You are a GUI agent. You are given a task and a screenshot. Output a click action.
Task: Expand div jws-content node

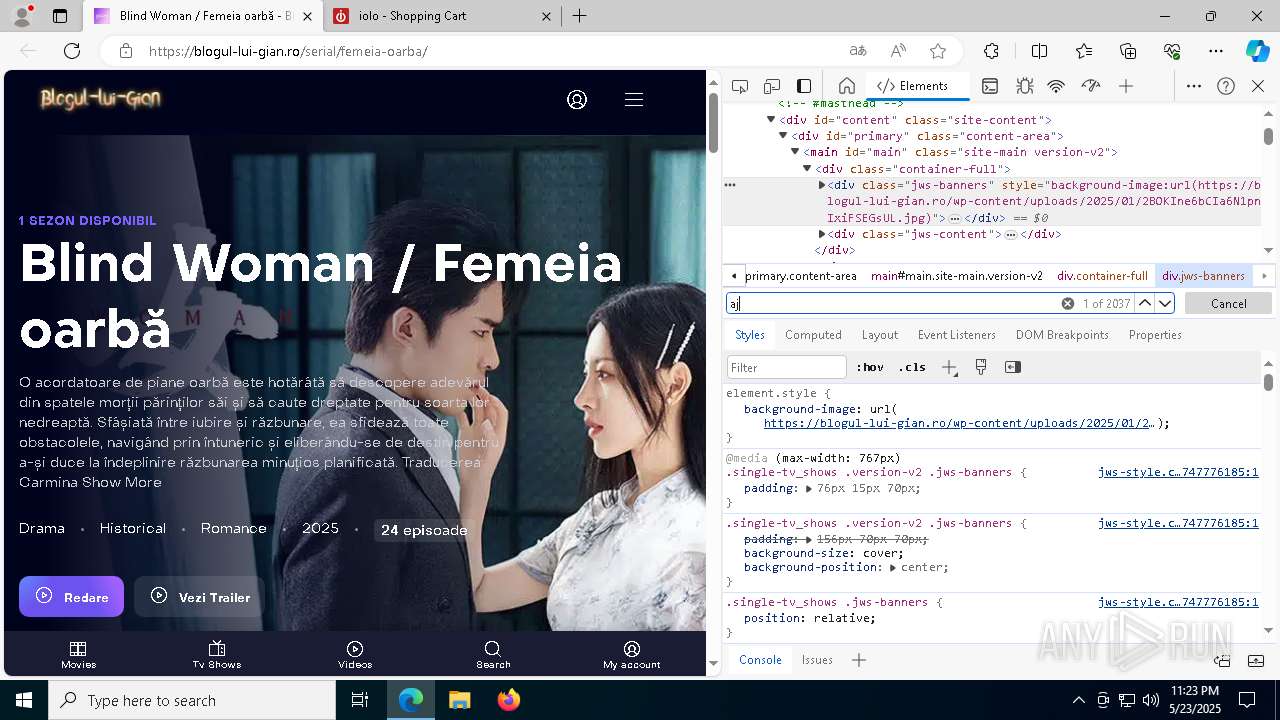tap(822, 234)
